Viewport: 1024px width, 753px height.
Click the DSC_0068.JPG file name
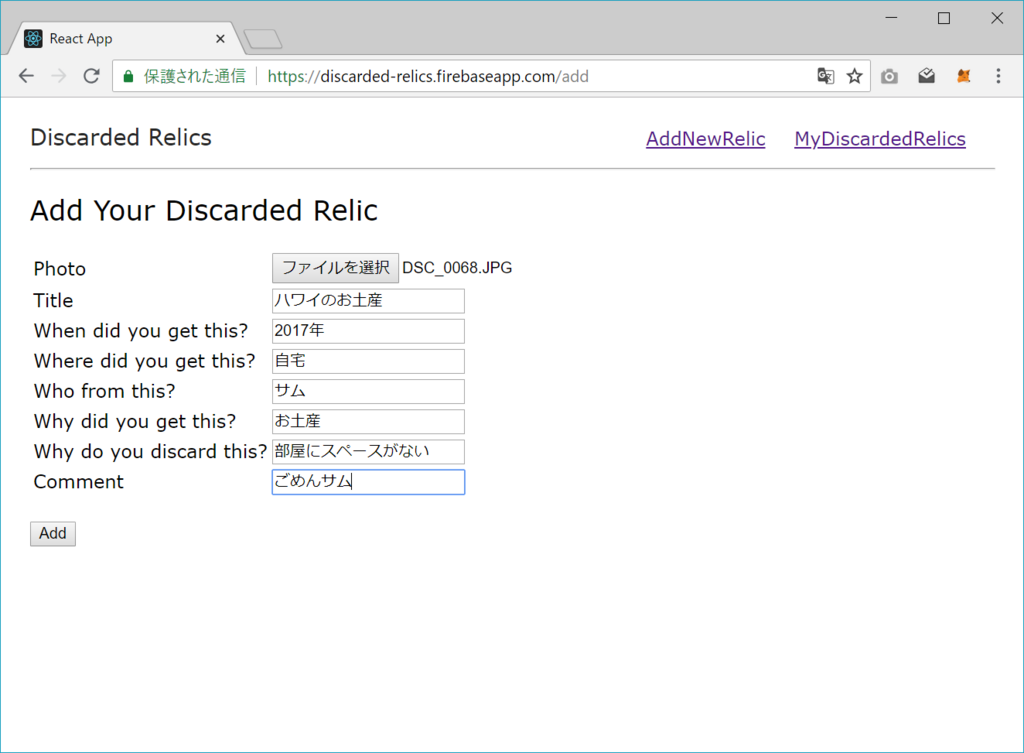457,268
